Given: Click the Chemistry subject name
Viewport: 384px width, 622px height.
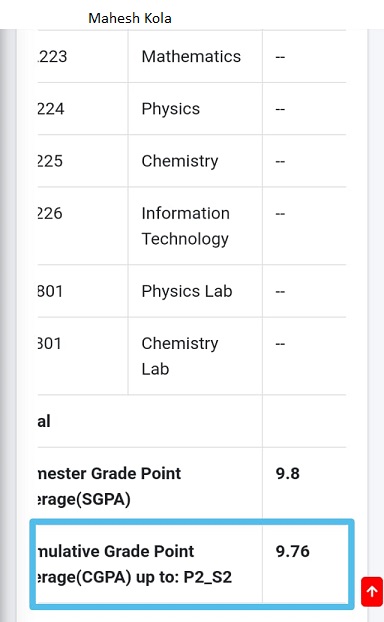Looking at the screenshot, I should [x=180, y=161].
